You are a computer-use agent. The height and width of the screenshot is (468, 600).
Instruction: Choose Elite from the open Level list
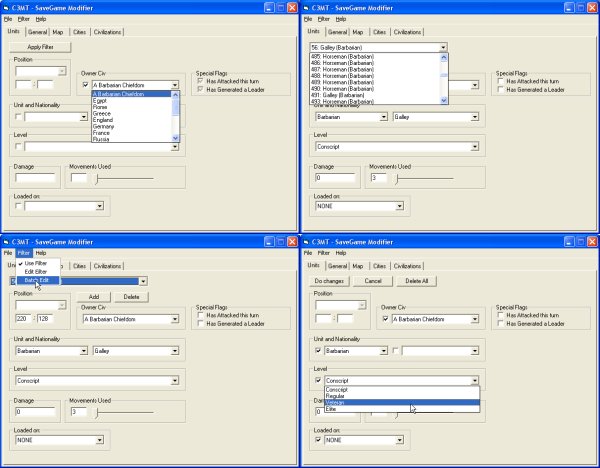(x=332, y=409)
